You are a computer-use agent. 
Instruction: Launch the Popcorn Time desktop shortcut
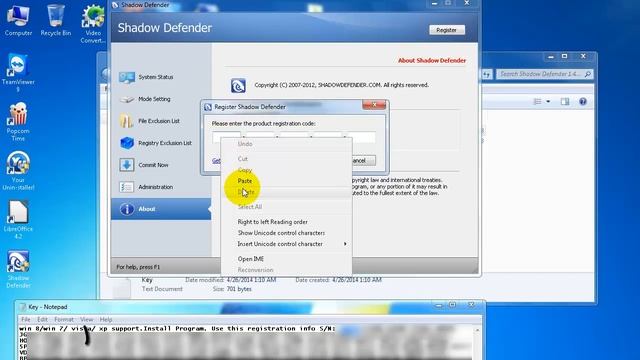[18, 122]
